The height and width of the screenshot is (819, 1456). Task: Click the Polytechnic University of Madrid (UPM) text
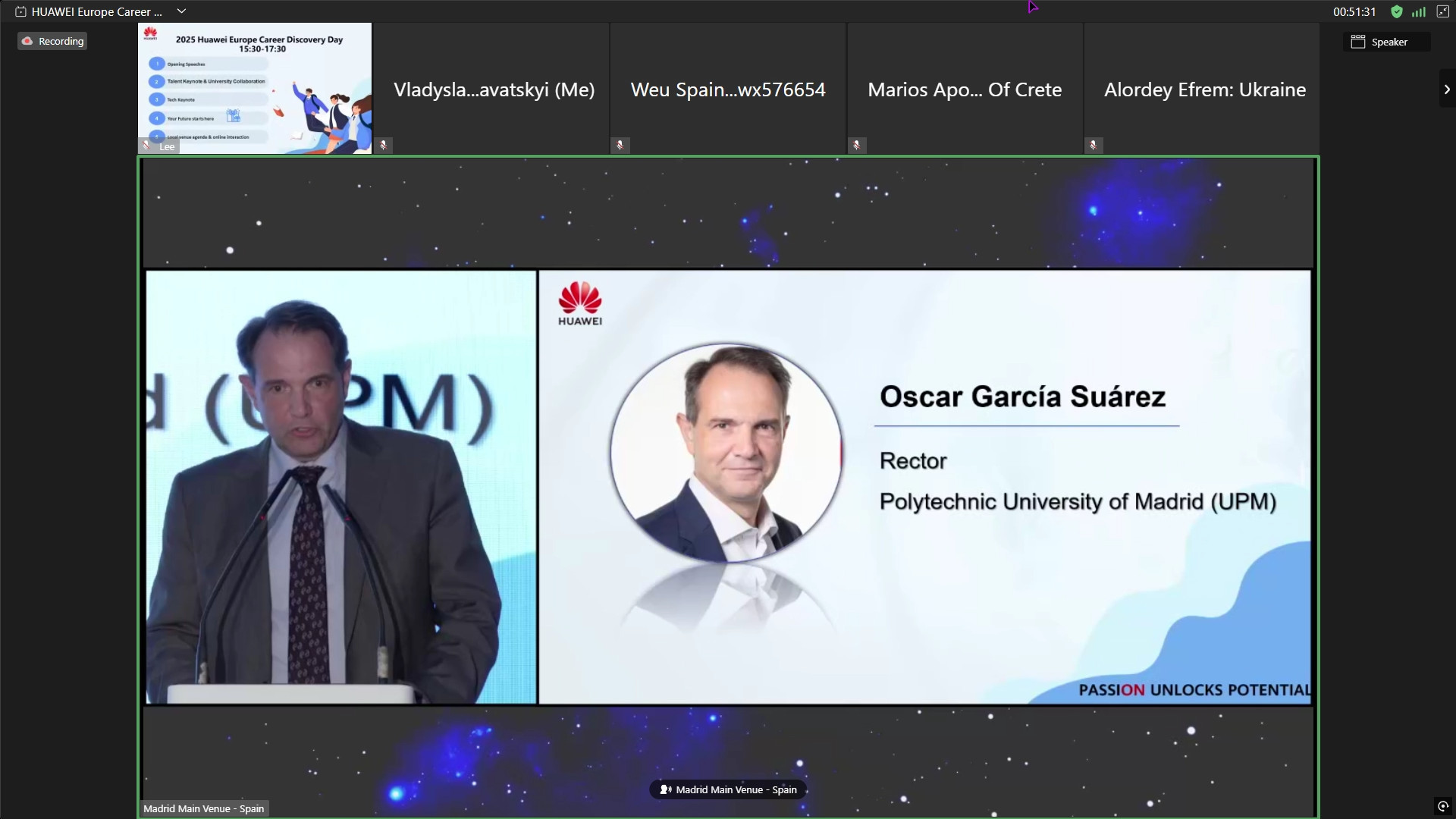click(1078, 502)
